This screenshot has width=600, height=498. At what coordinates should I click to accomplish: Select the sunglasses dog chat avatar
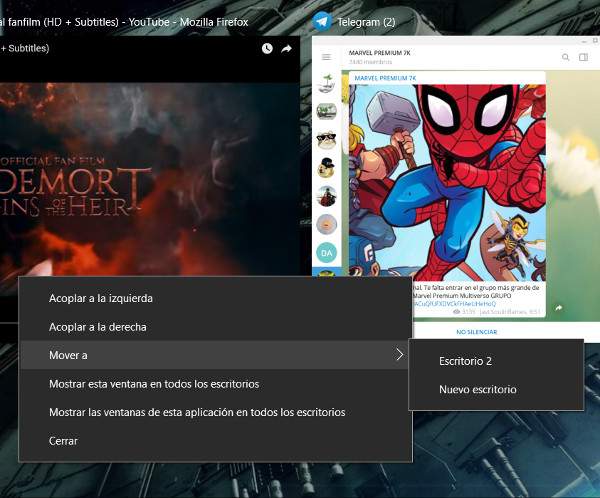(326, 140)
